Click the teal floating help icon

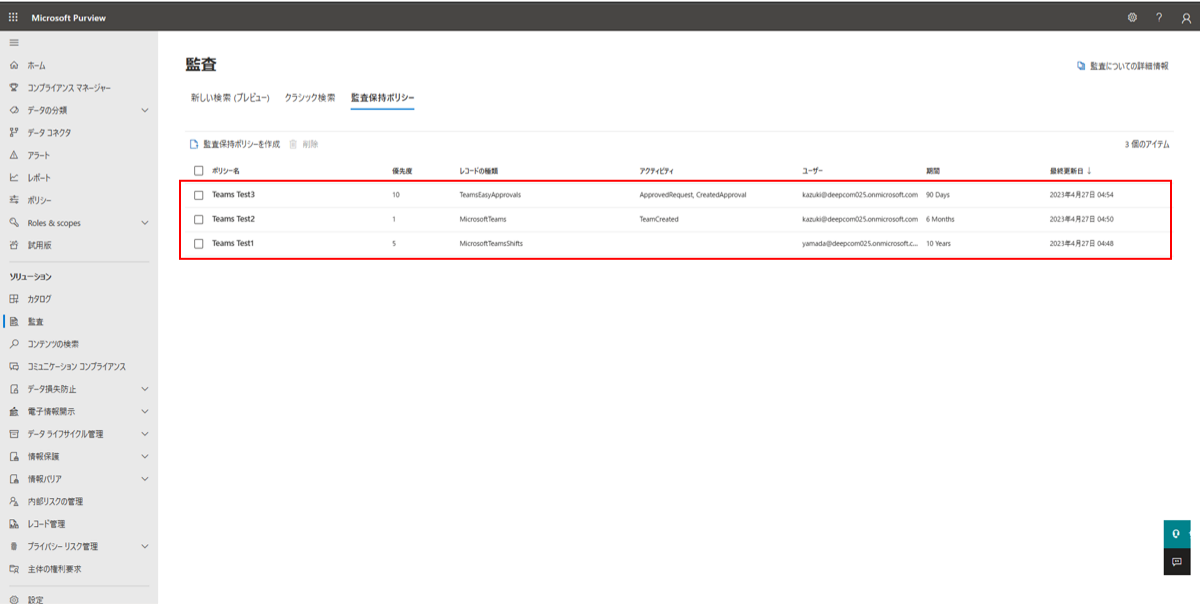[1177, 533]
